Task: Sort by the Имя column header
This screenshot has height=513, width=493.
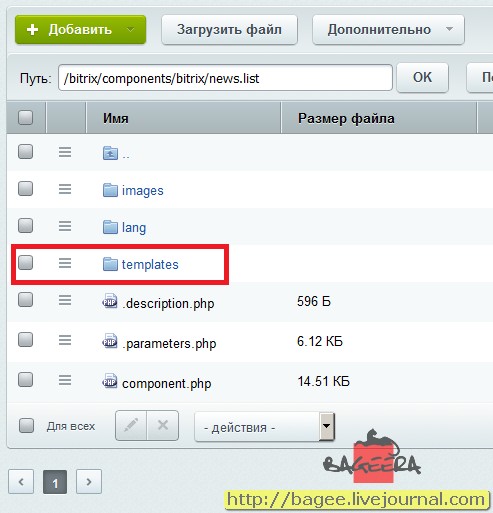Action: (116, 118)
